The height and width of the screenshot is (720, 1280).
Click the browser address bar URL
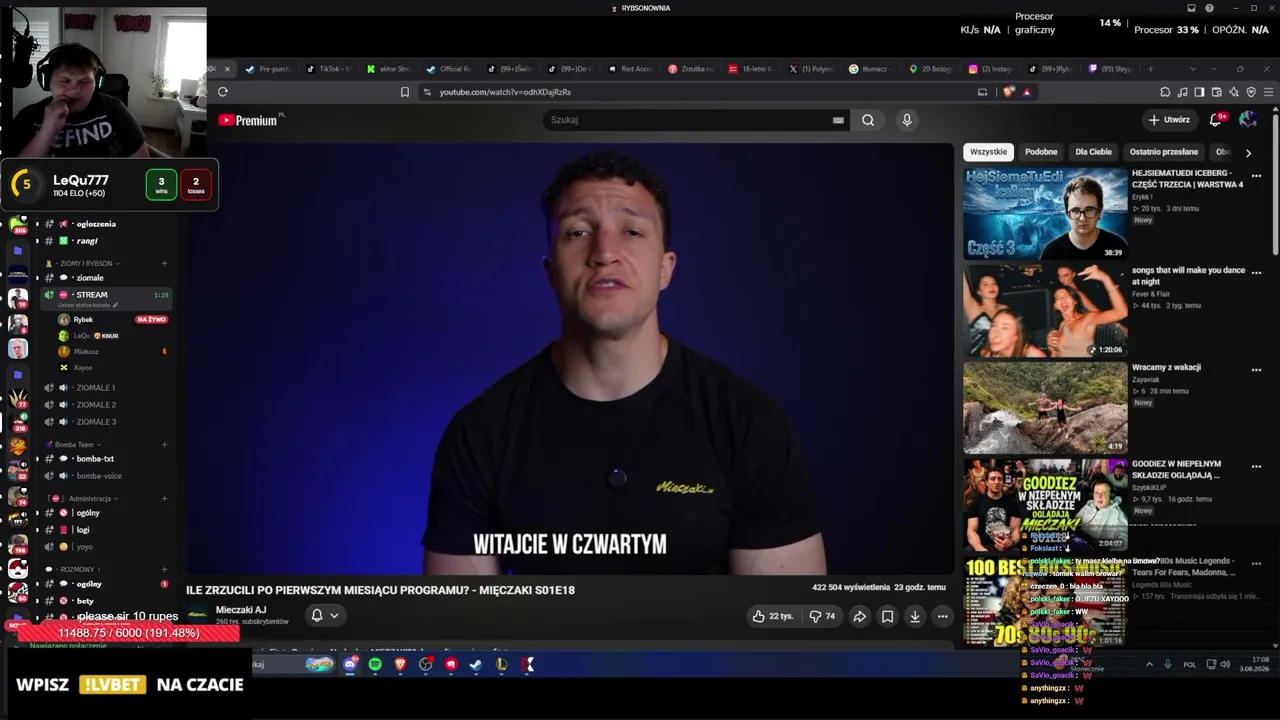tap(505, 92)
